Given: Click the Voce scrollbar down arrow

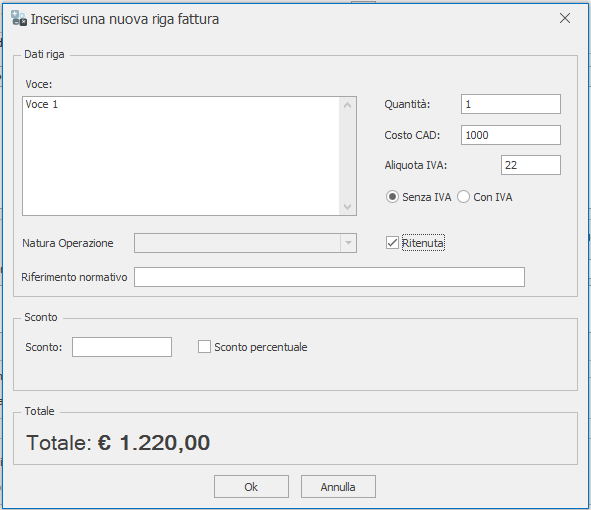Looking at the screenshot, I should (348, 207).
